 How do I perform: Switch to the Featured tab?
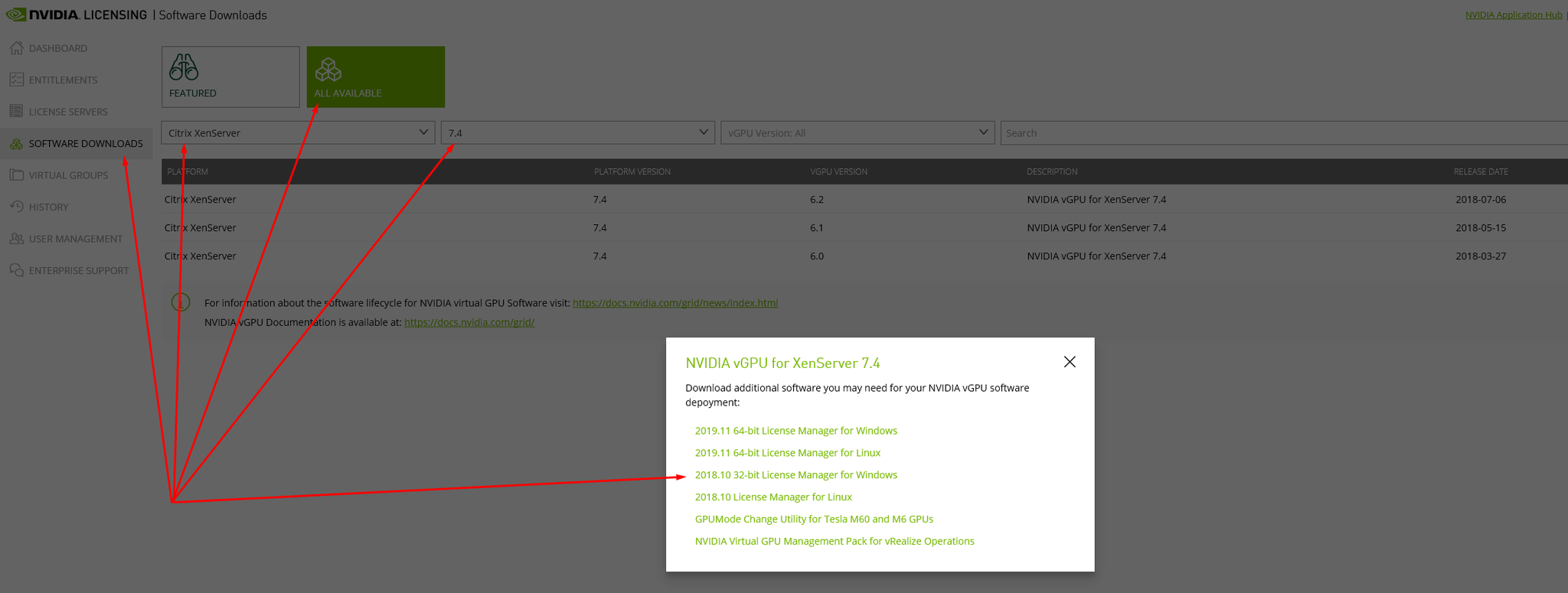click(230, 77)
